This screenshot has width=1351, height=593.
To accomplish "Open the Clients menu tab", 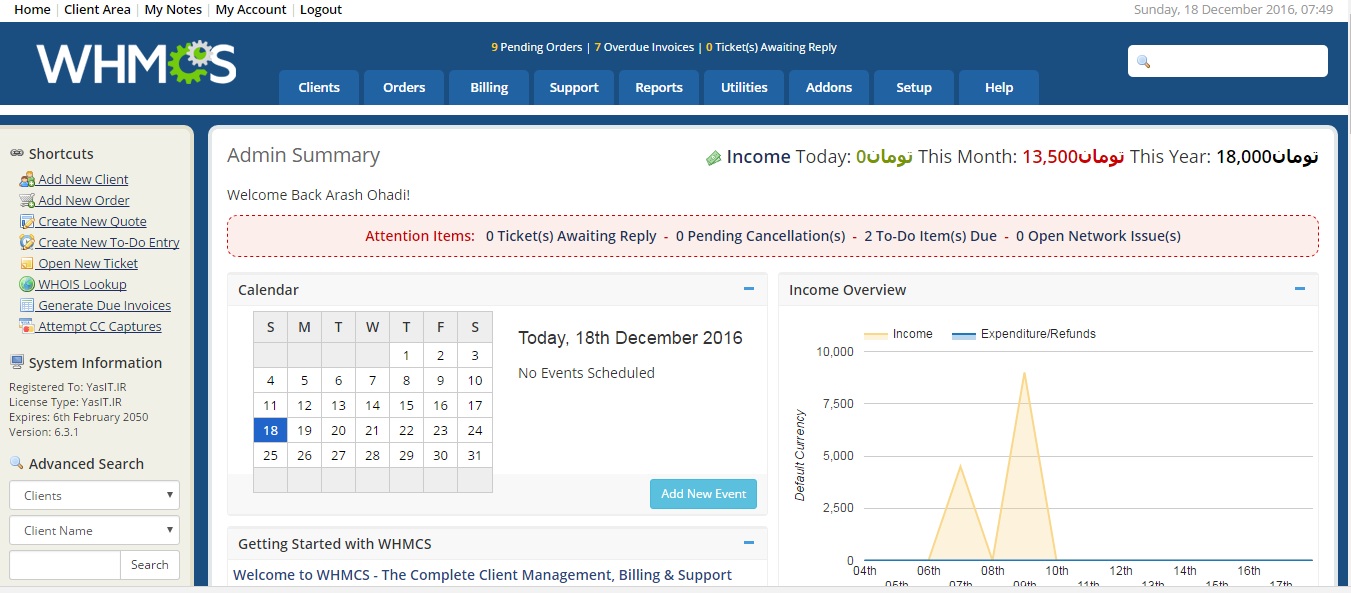I will coord(319,88).
